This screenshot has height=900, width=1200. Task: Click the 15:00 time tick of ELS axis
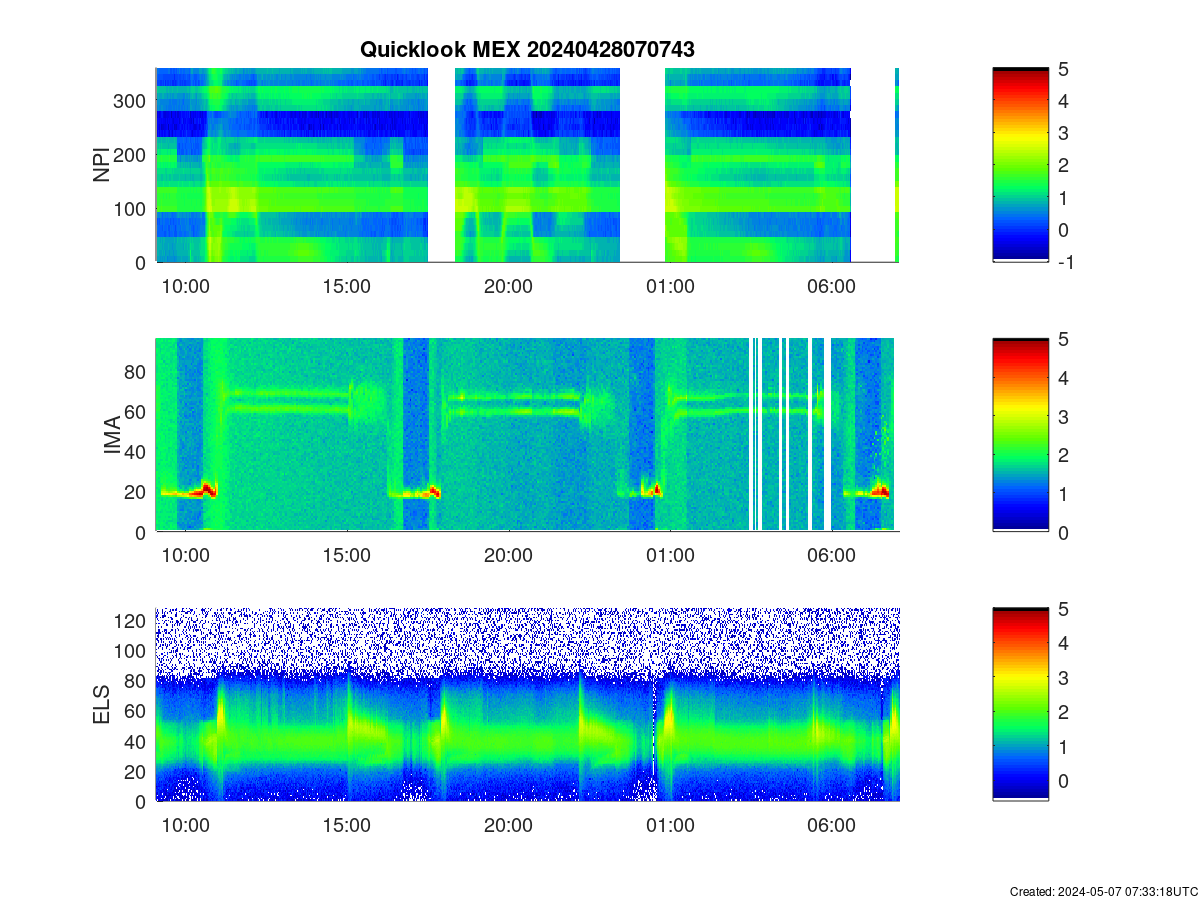[347, 826]
